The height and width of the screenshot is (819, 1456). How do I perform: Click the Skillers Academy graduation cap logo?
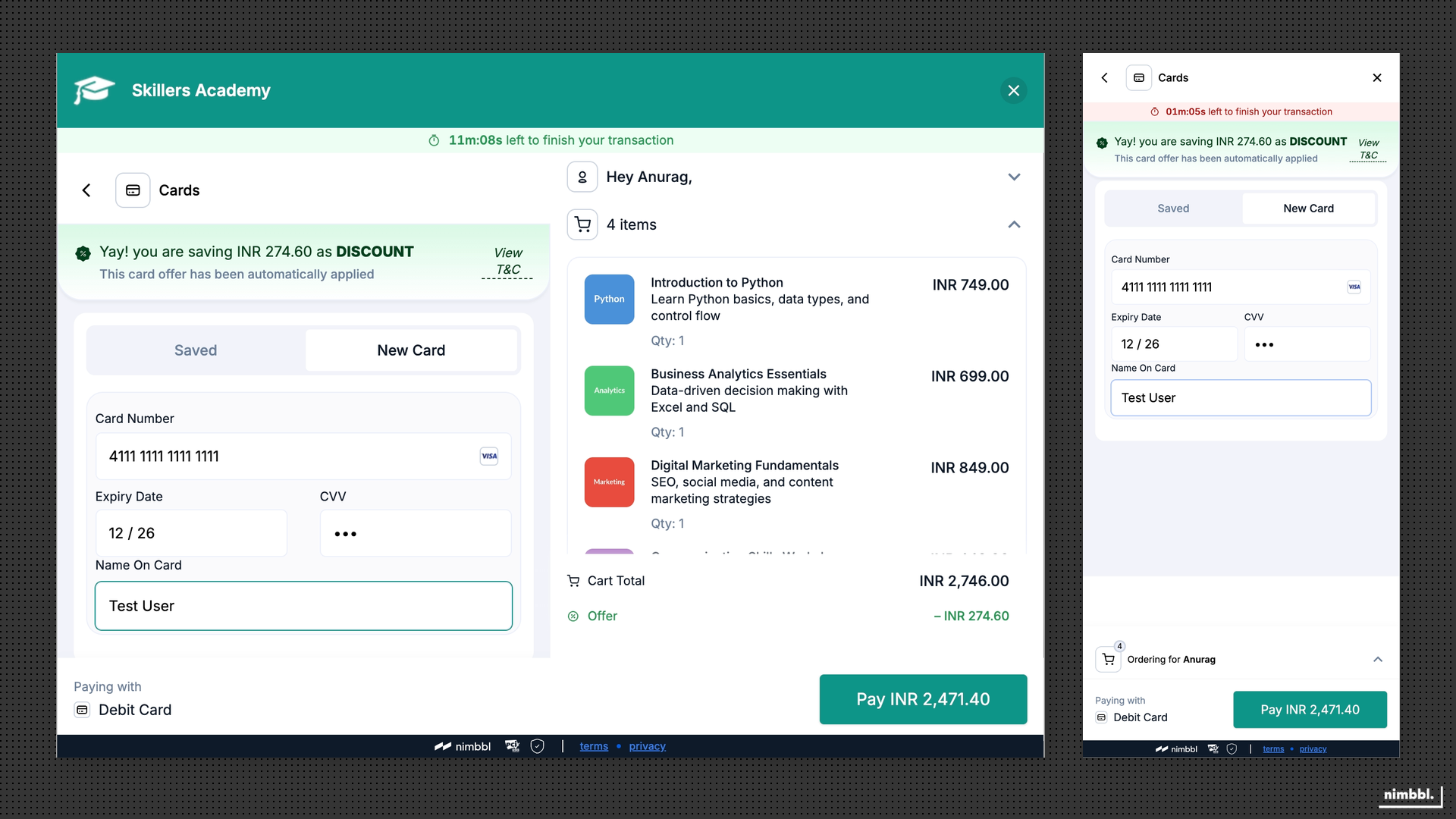94,90
